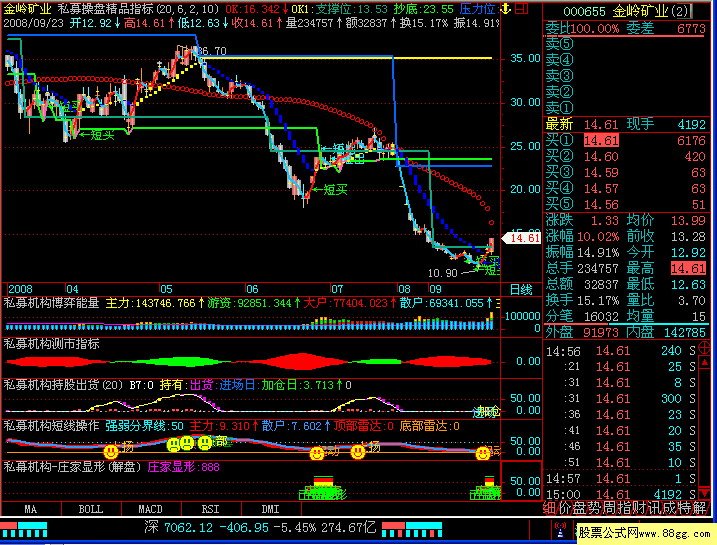Open the 解 tab in side panel
The image size is (717, 545).
[x=700, y=508]
